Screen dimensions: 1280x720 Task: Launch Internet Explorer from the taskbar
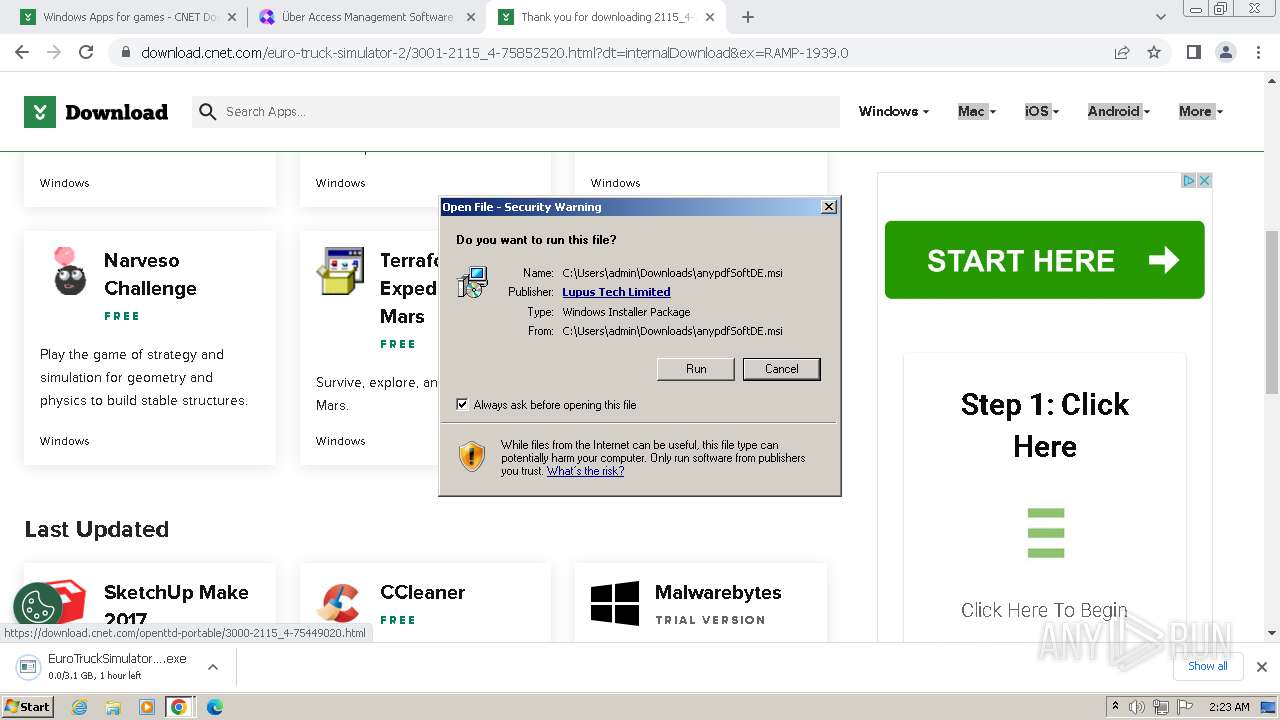click(x=80, y=707)
